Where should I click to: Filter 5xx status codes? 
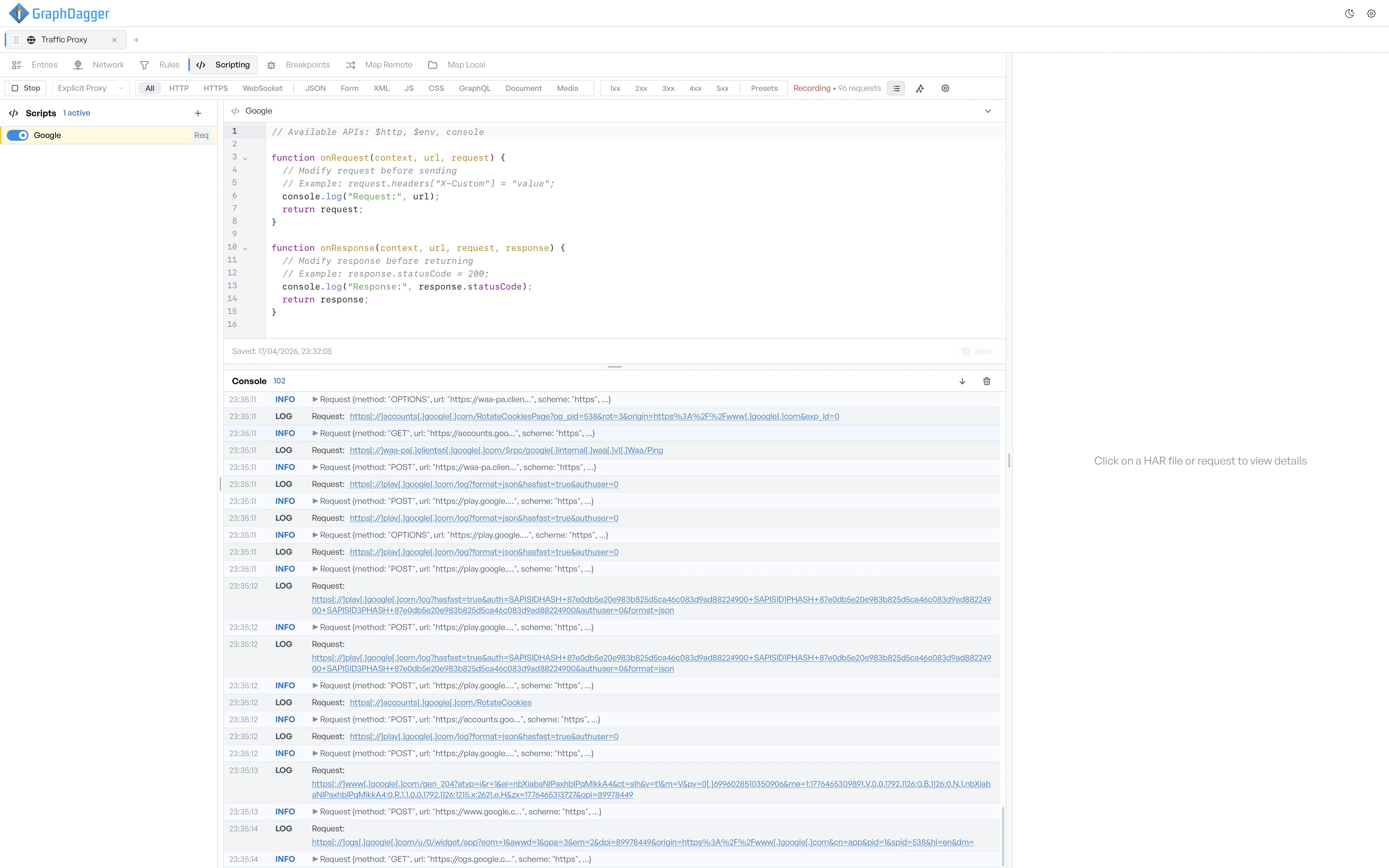point(723,88)
